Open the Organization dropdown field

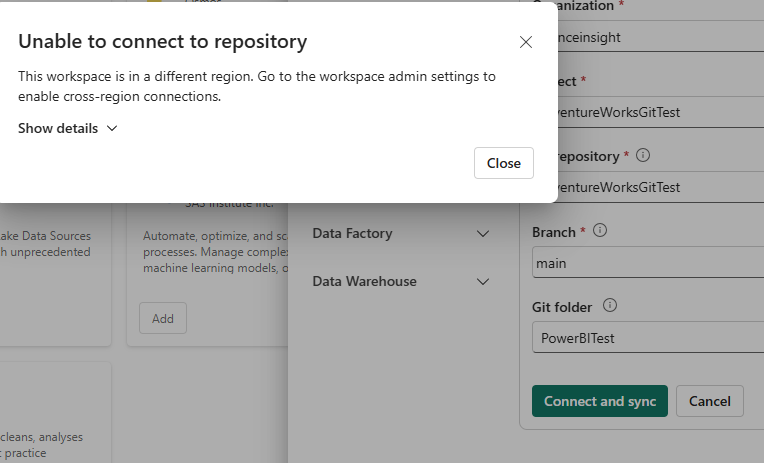[661, 37]
